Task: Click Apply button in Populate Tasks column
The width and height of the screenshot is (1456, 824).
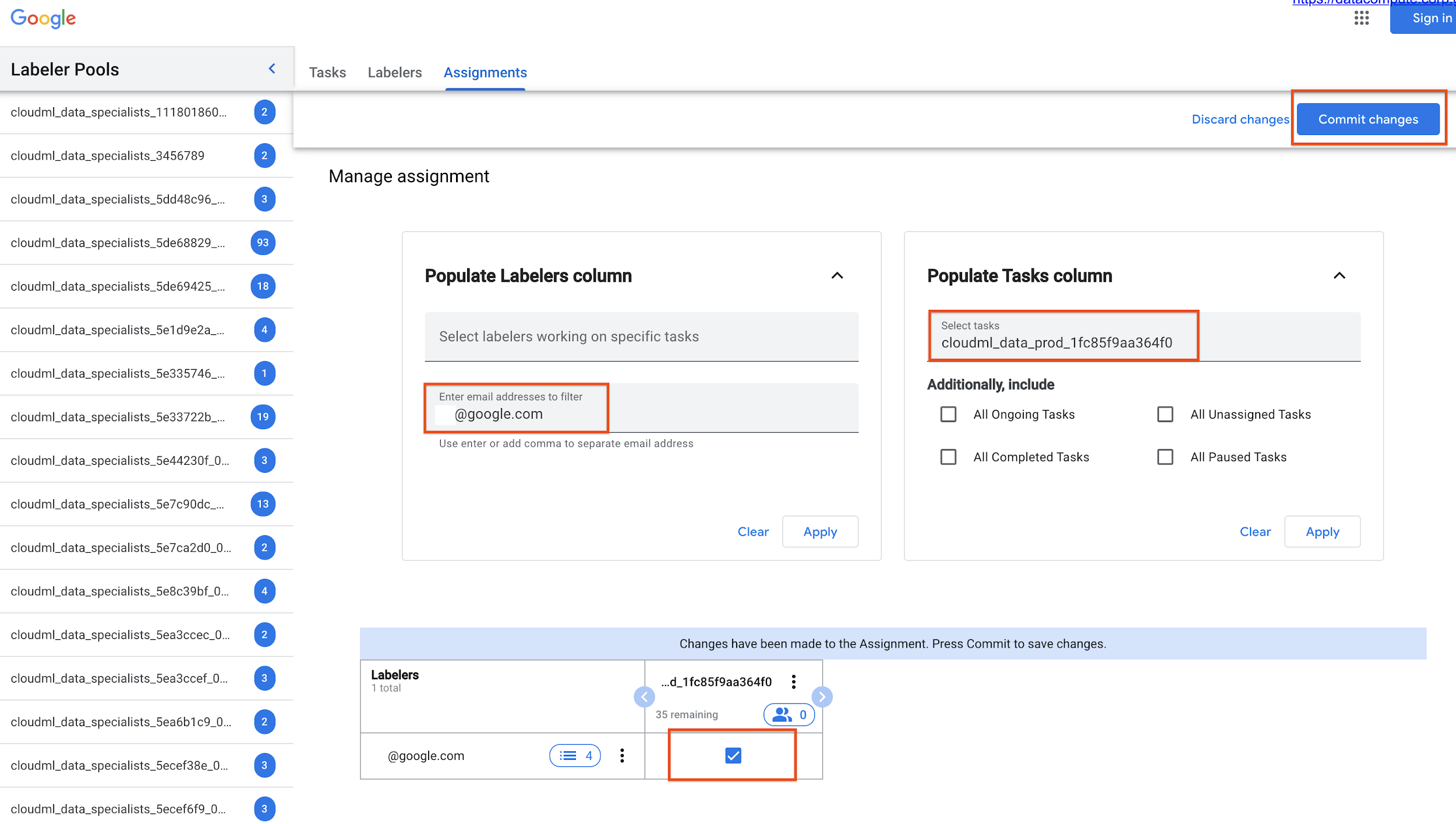Action: tap(1322, 531)
